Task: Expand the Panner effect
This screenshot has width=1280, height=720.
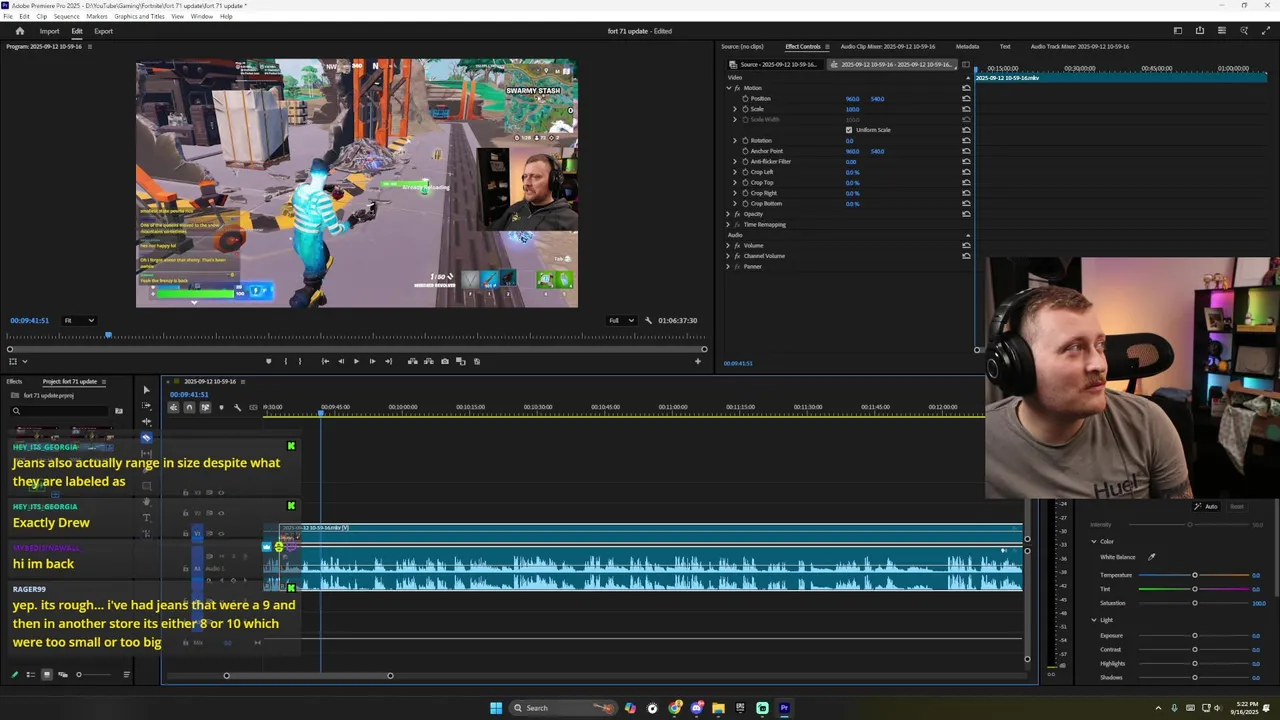Action: [x=728, y=266]
